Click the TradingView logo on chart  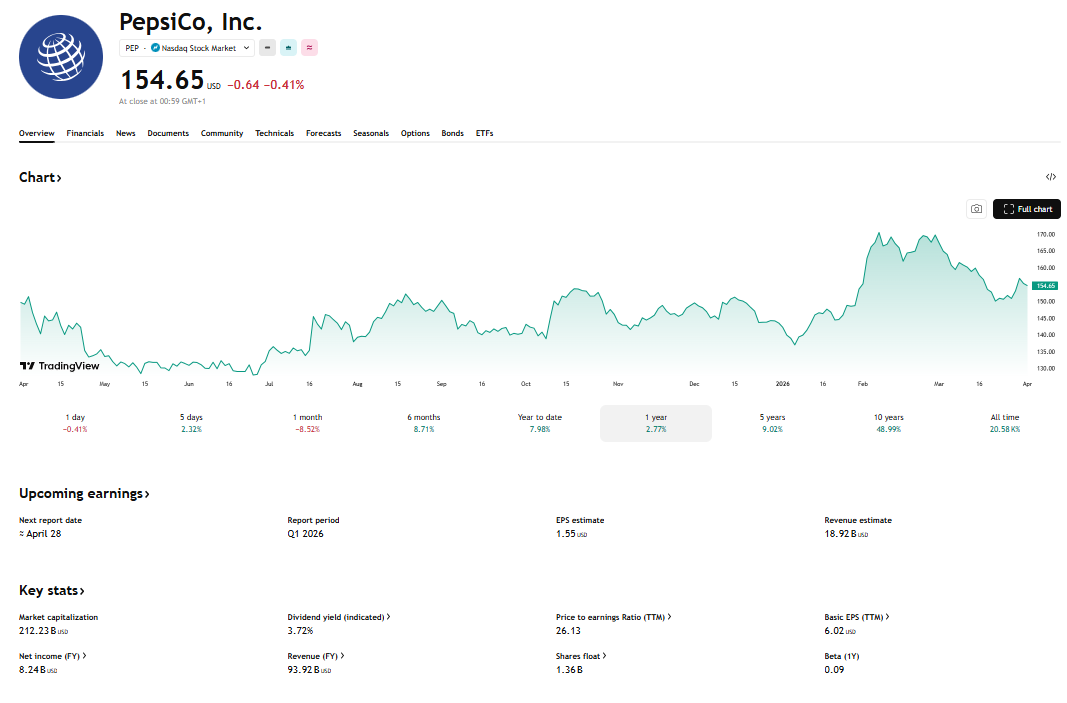coord(59,366)
